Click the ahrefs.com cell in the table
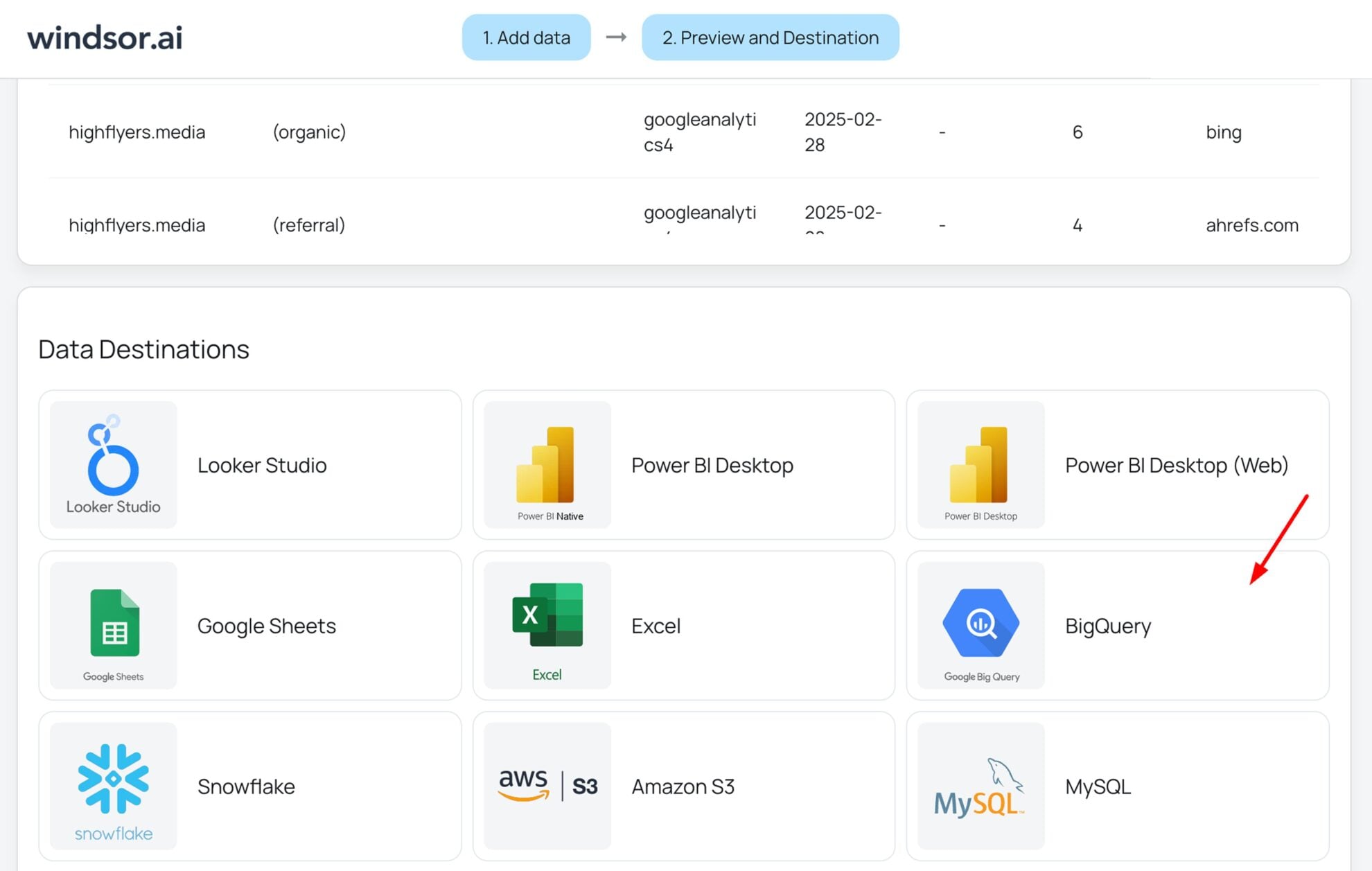The width and height of the screenshot is (1372, 871). tap(1251, 225)
